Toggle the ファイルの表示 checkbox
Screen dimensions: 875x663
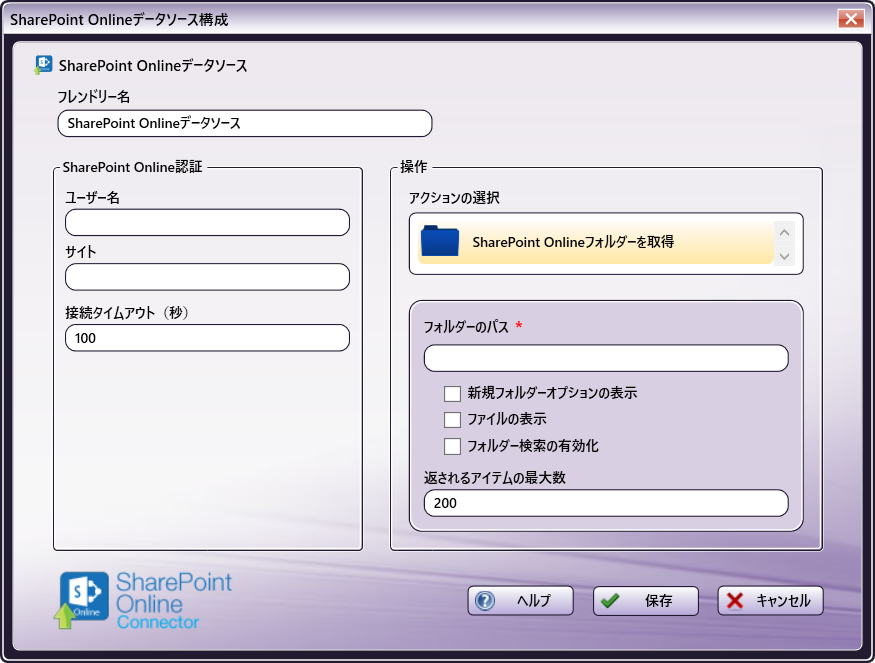(x=452, y=420)
